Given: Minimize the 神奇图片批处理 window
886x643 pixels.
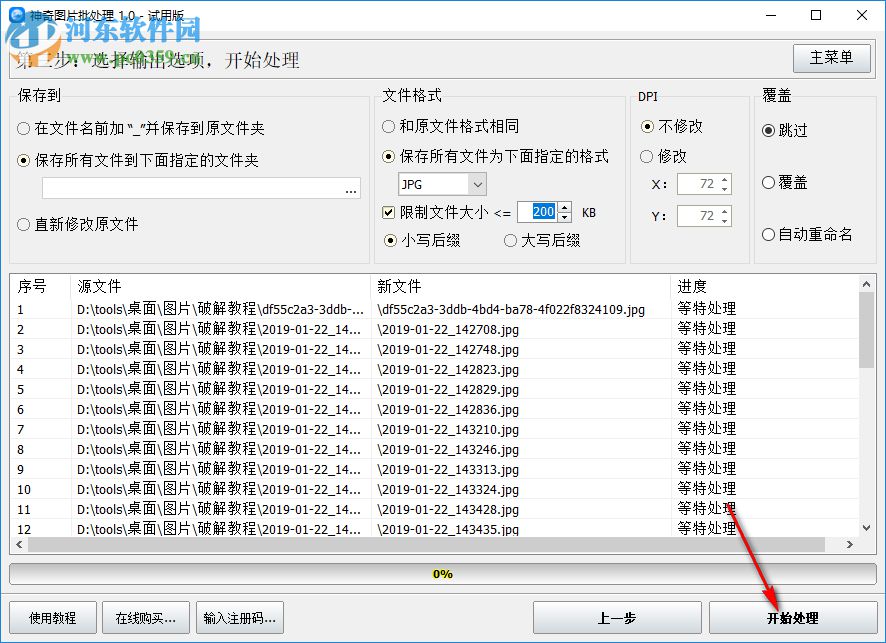Looking at the screenshot, I should coord(771,15).
